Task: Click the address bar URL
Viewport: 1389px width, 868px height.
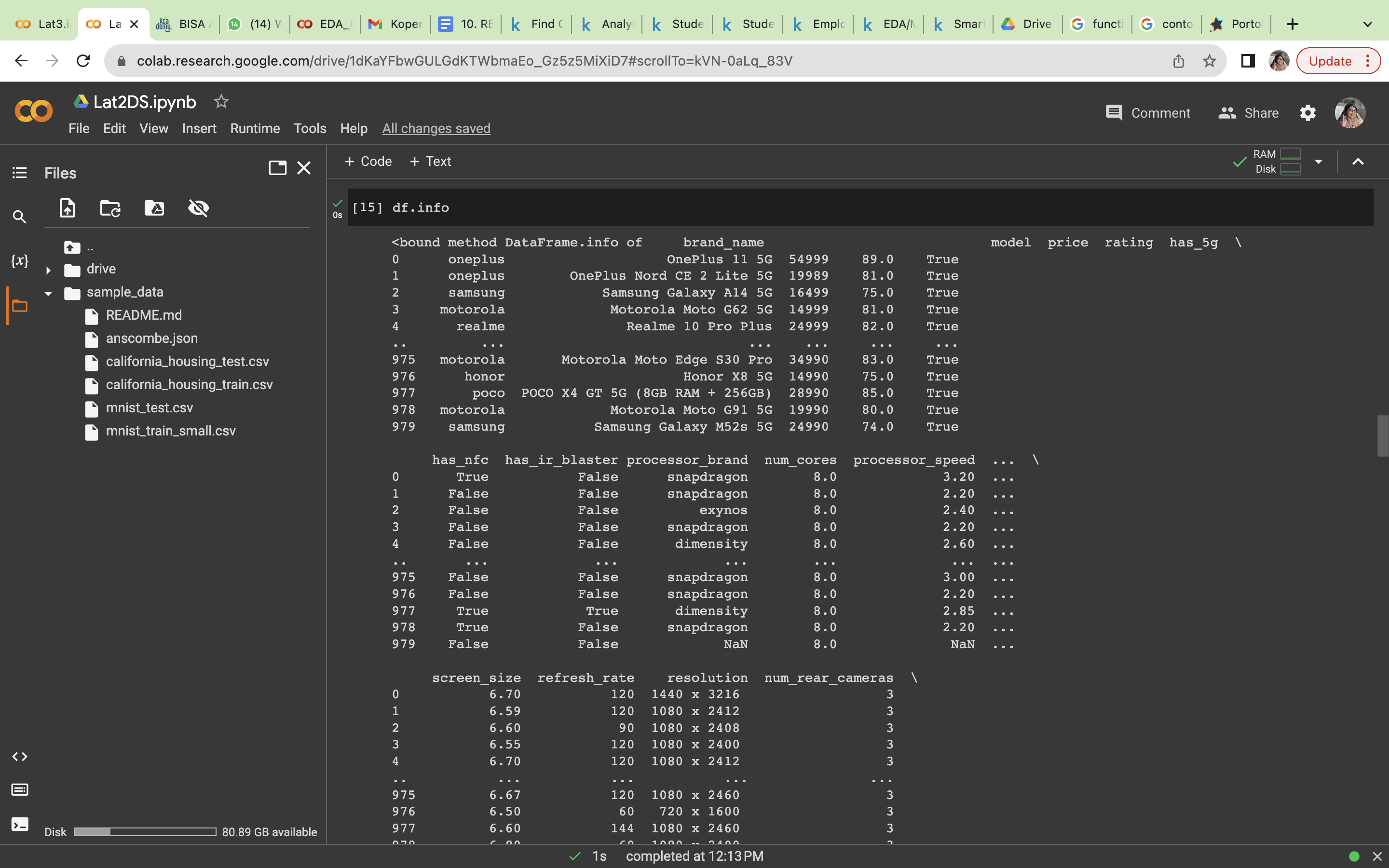Action: [464, 61]
